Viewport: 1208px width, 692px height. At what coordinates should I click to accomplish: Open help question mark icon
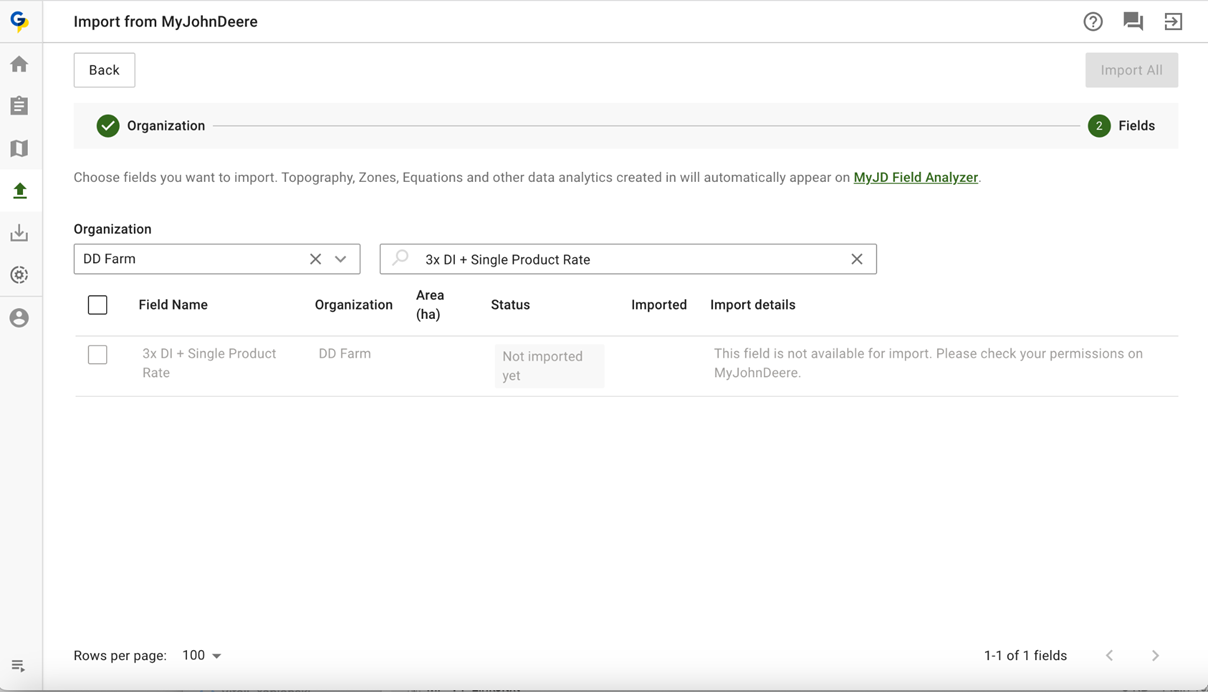(1093, 22)
